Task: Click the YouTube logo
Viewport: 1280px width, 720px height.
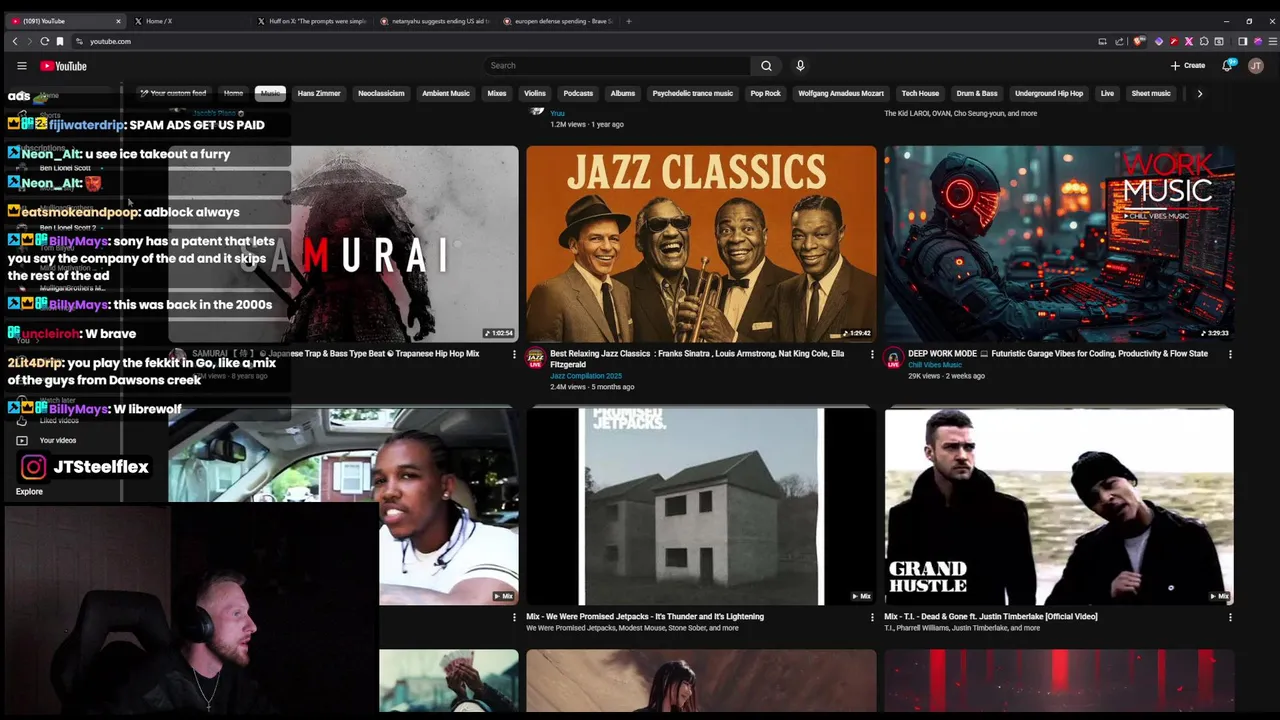Action: pos(64,66)
